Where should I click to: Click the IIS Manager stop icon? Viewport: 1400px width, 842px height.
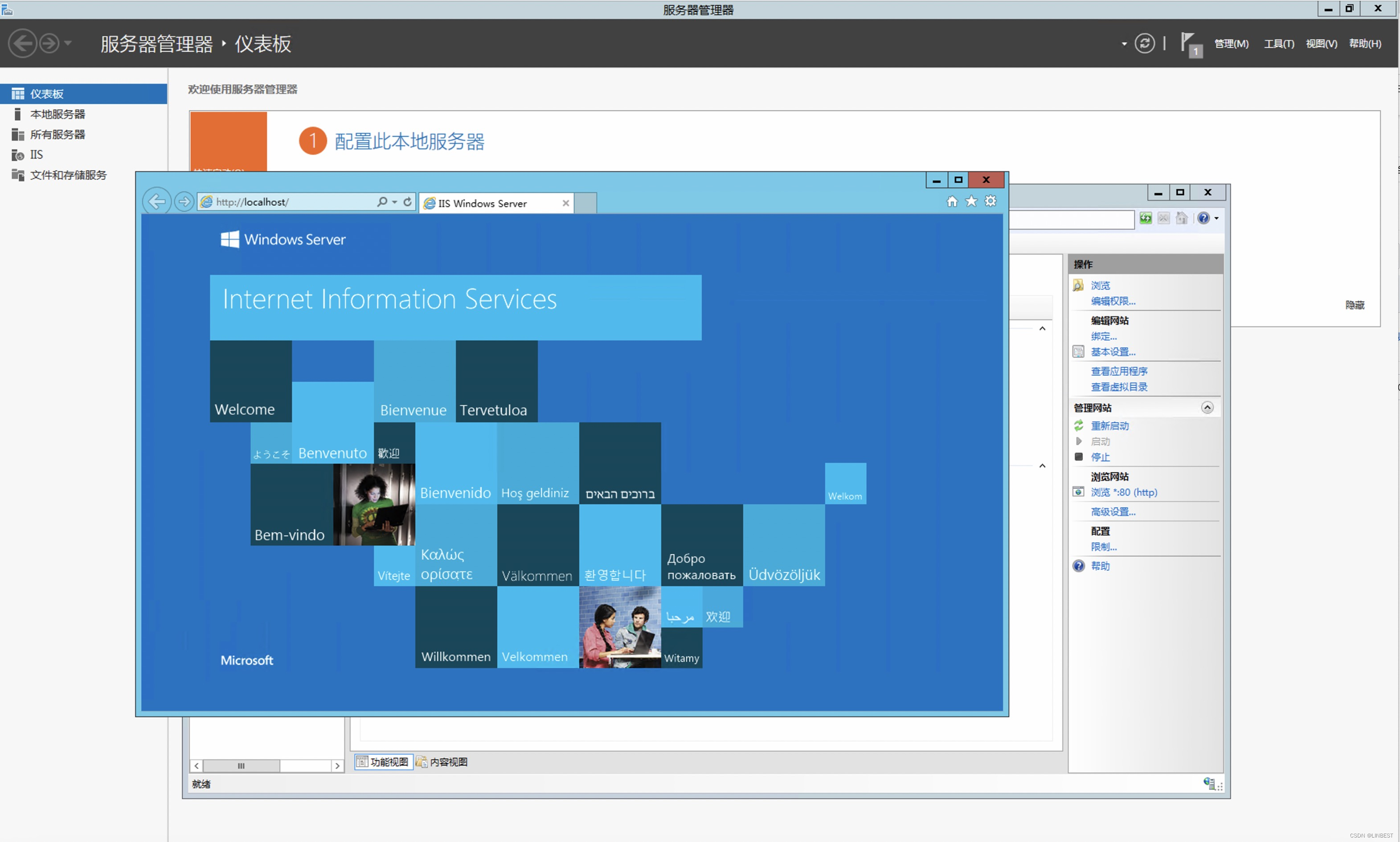(x=1163, y=218)
